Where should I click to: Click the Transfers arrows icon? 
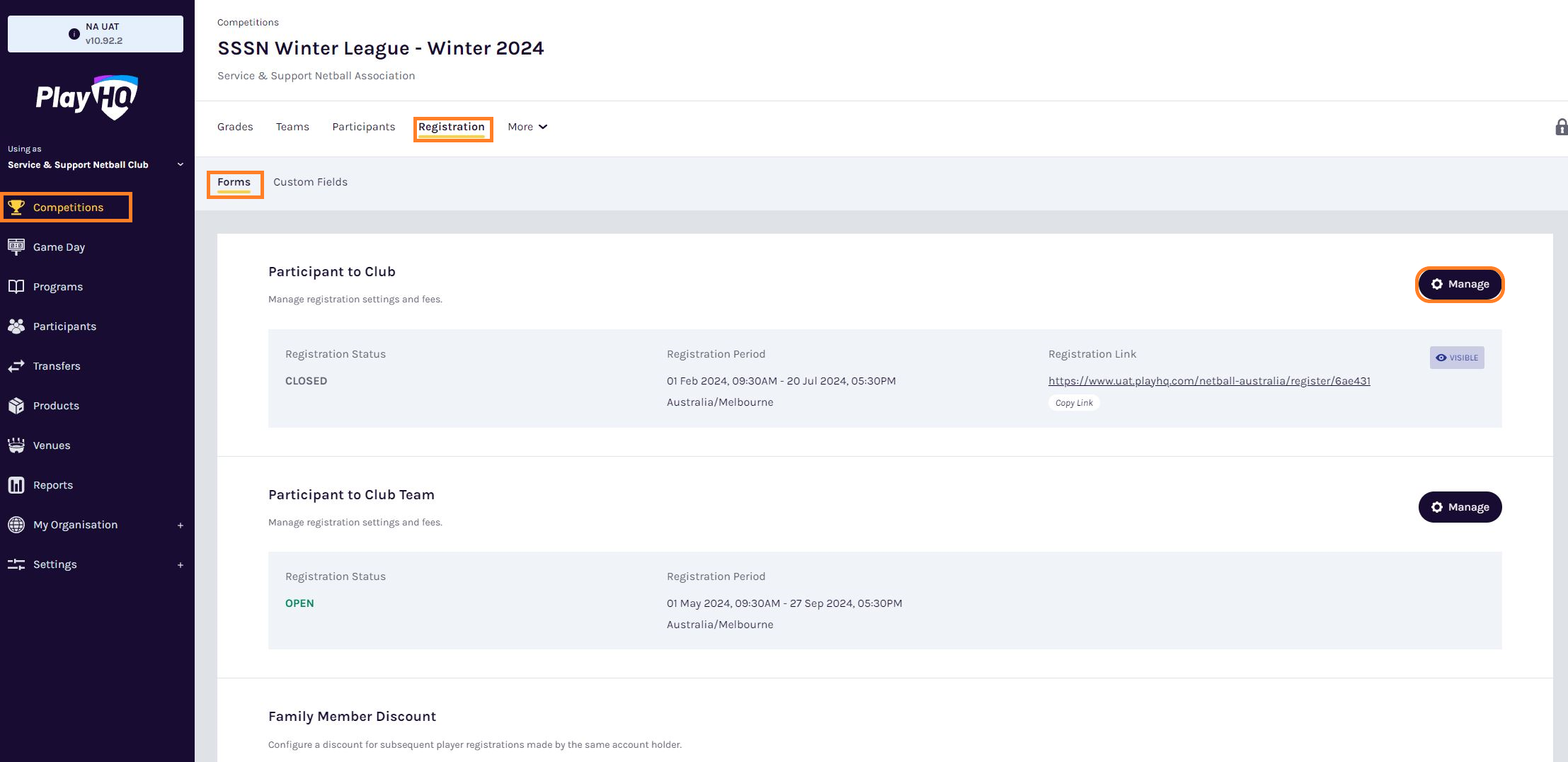pyautogui.click(x=16, y=366)
